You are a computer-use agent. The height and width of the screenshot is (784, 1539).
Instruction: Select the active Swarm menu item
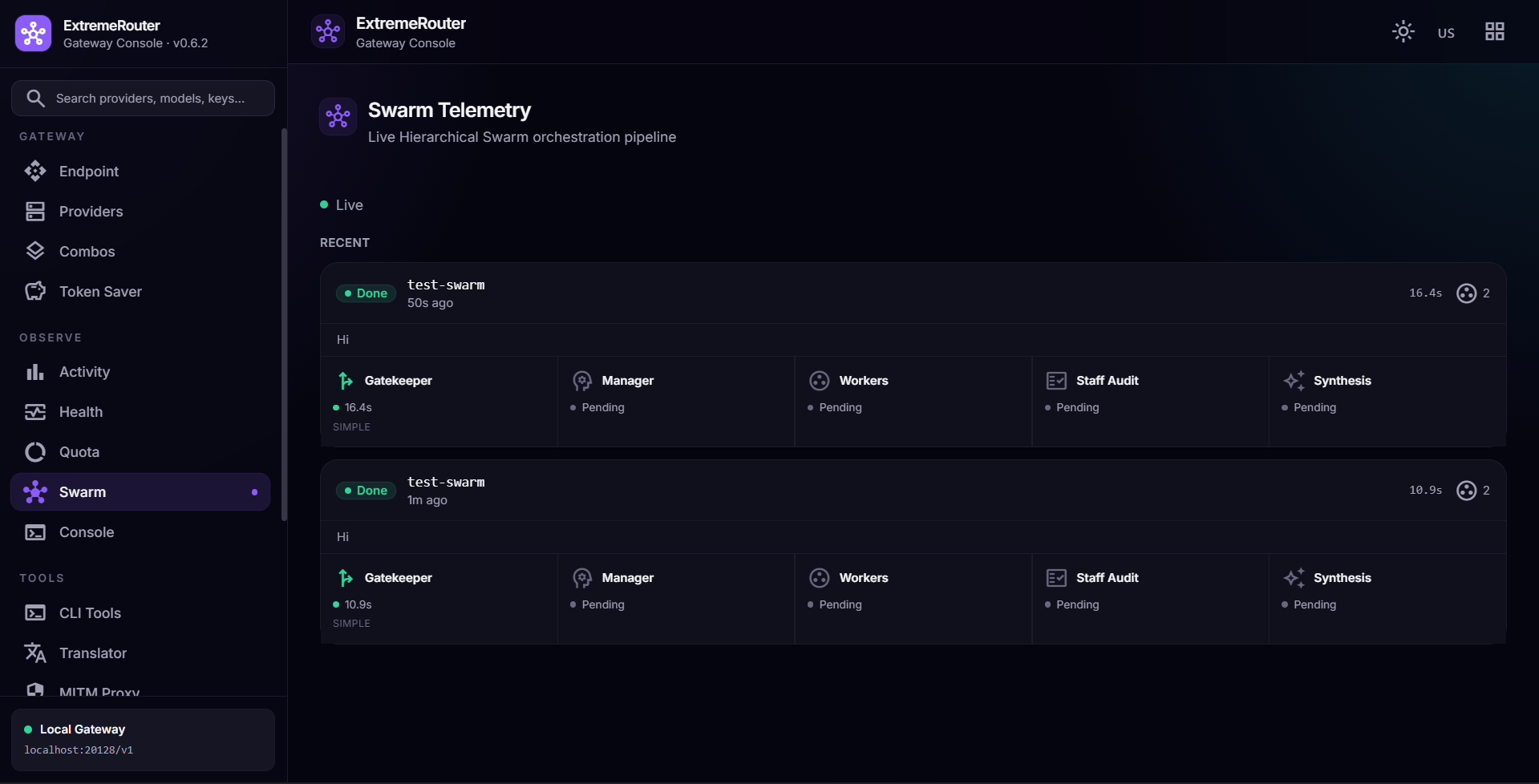(140, 491)
